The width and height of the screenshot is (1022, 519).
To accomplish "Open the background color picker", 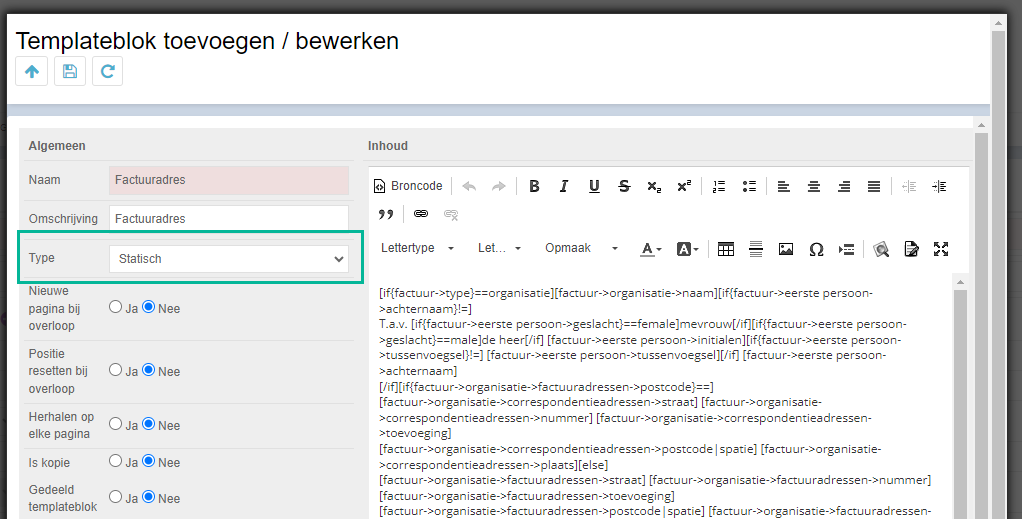I will pyautogui.click(x=687, y=248).
